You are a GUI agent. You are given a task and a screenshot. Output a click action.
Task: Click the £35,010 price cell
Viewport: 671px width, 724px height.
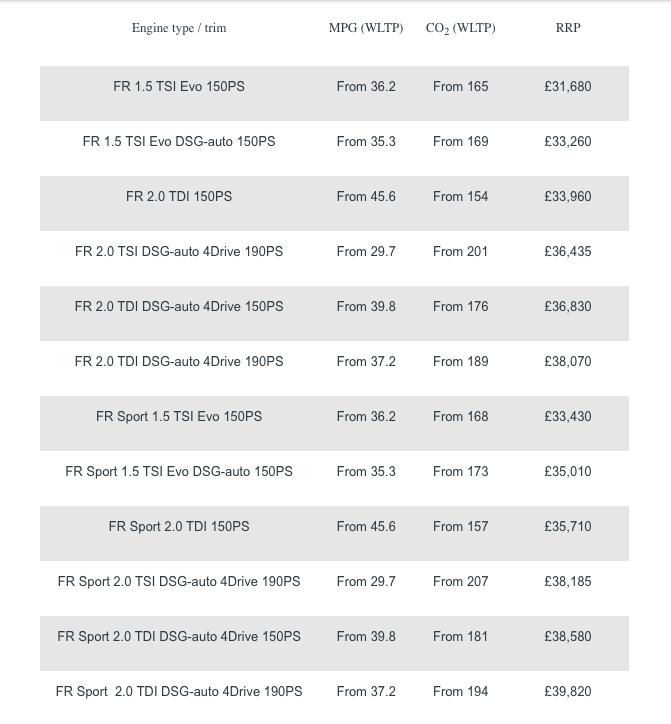coord(568,472)
